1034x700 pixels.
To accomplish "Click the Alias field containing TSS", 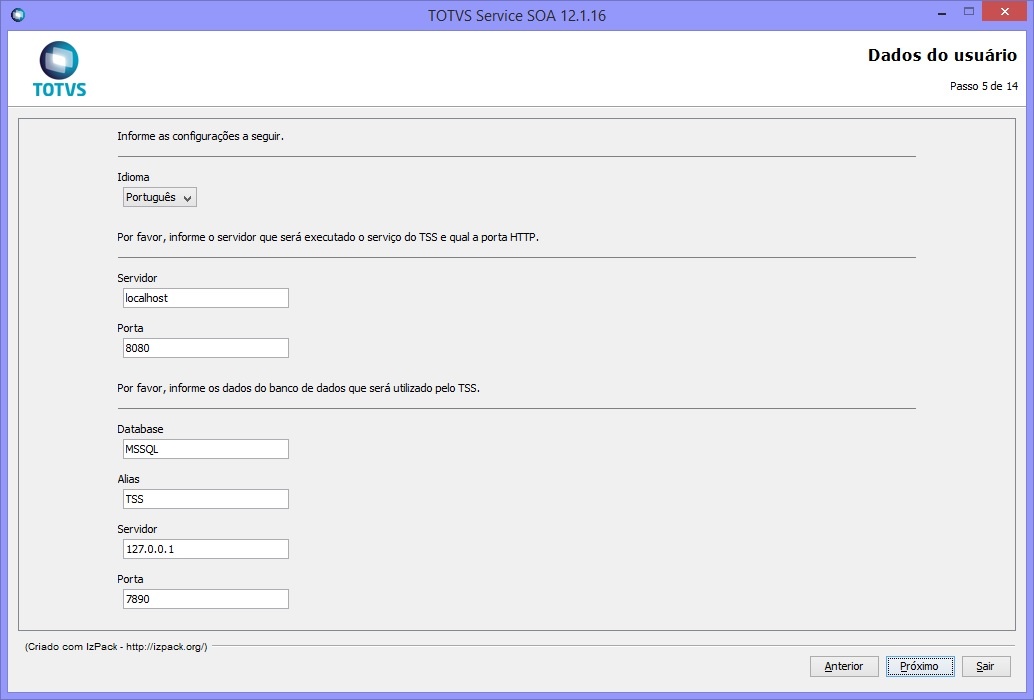I will 206,499.
